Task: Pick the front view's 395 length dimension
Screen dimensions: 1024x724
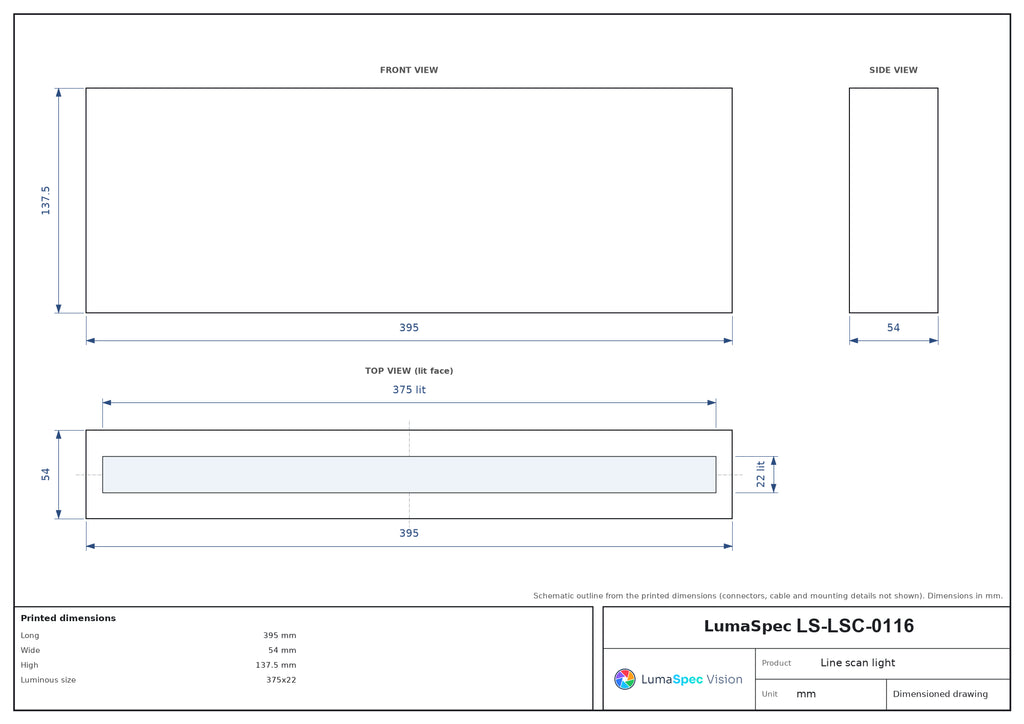Action: [x=409, y=328]
